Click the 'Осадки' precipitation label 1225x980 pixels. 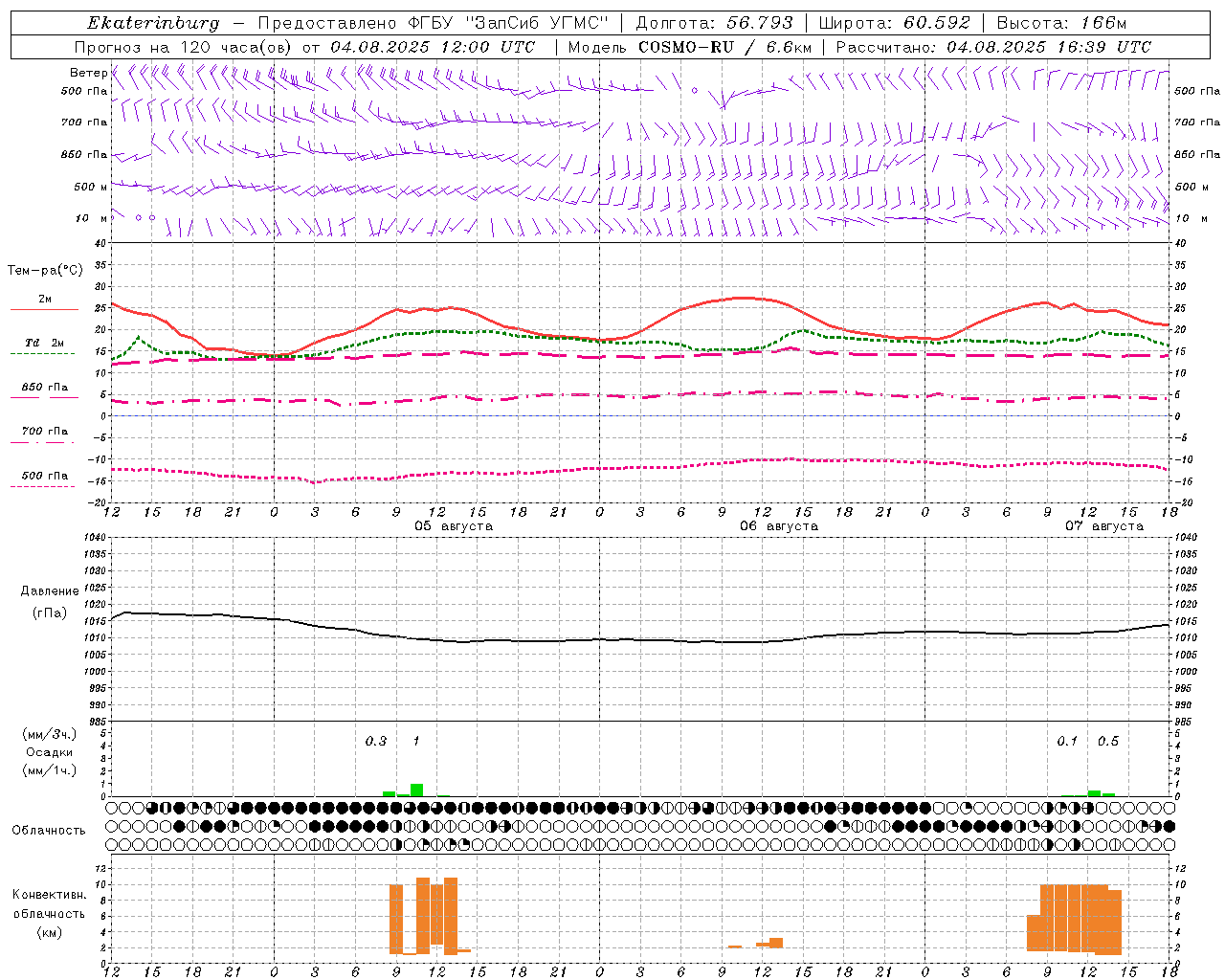click(50, 752)
